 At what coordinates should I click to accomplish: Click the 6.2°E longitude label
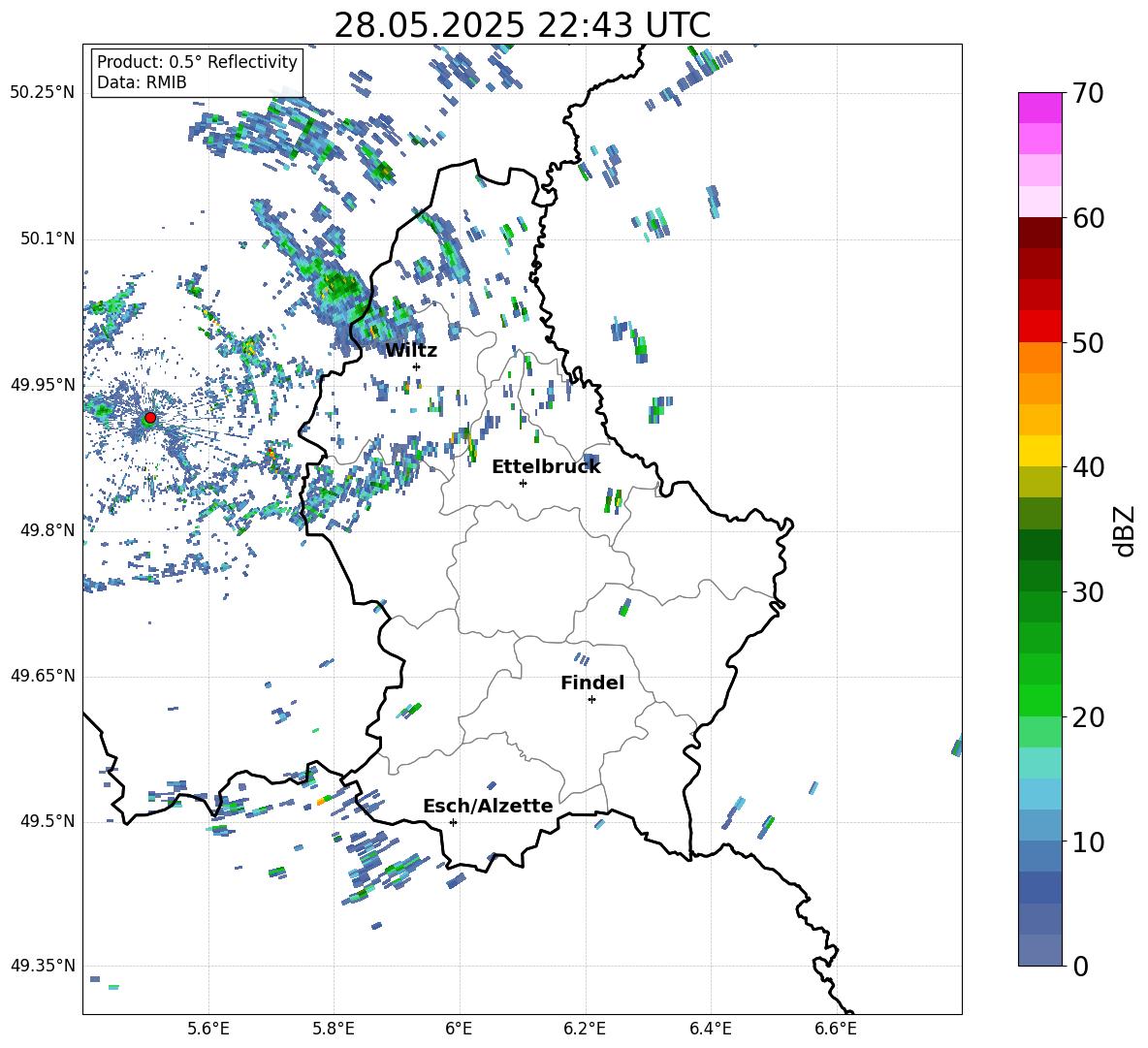click(585, 1029)
